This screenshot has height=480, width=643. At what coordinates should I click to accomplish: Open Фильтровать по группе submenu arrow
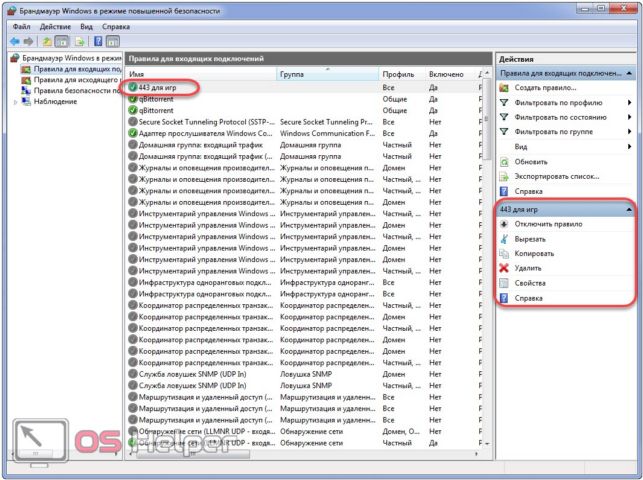click(629, 132)
